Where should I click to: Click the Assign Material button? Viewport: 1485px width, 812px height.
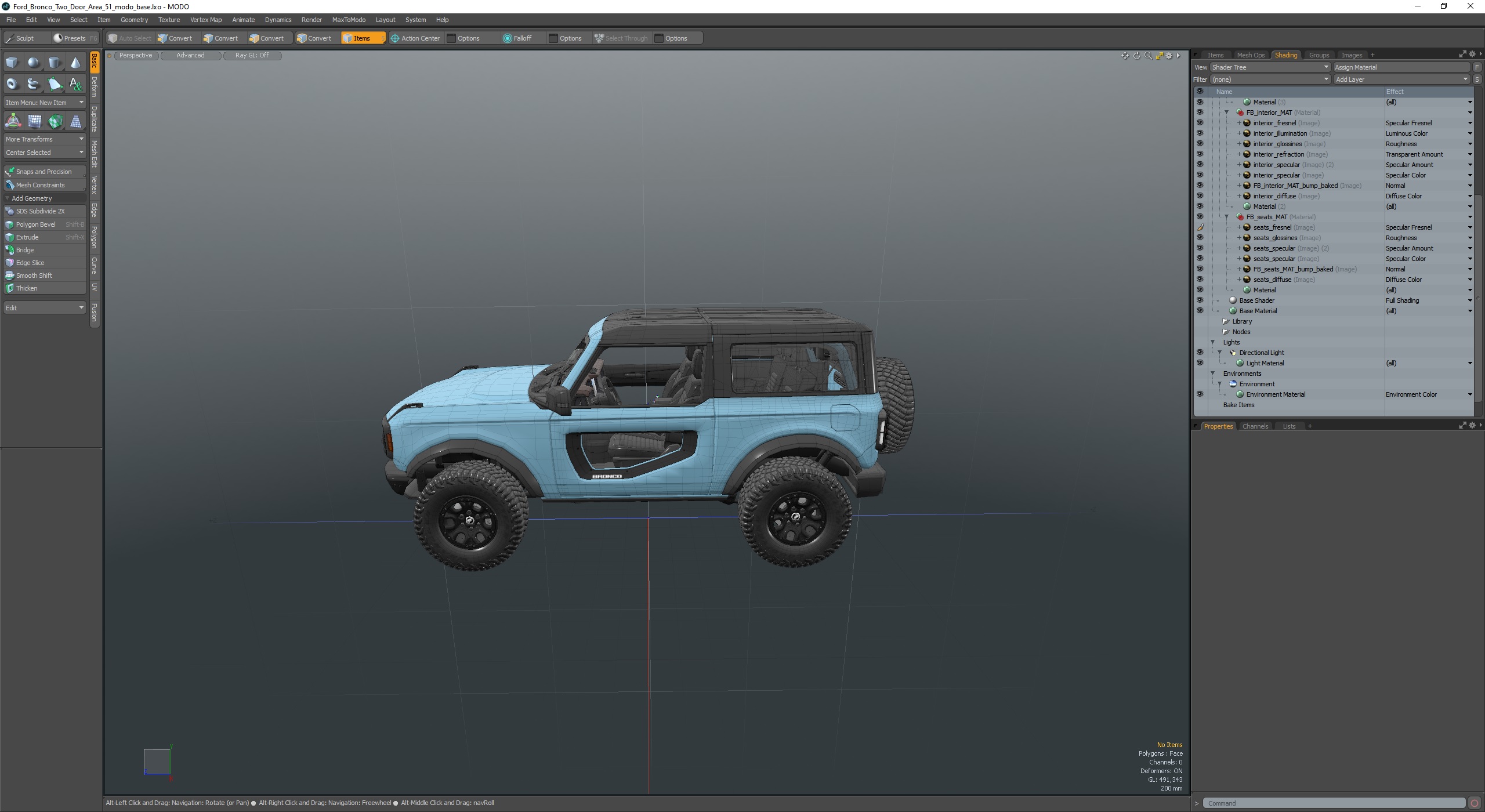[x=1402, y=67]
